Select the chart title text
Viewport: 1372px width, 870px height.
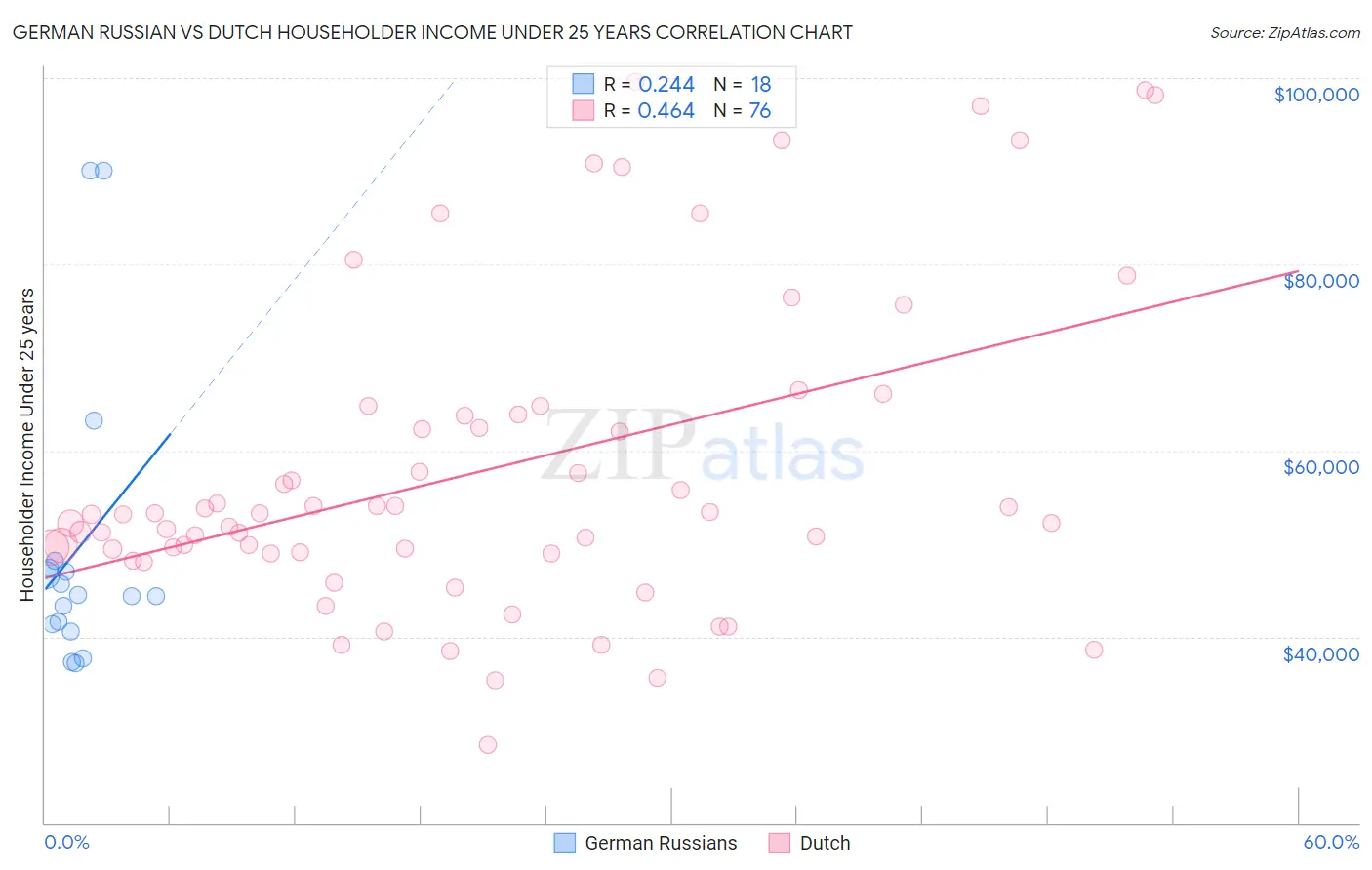[x=432, y=32]
